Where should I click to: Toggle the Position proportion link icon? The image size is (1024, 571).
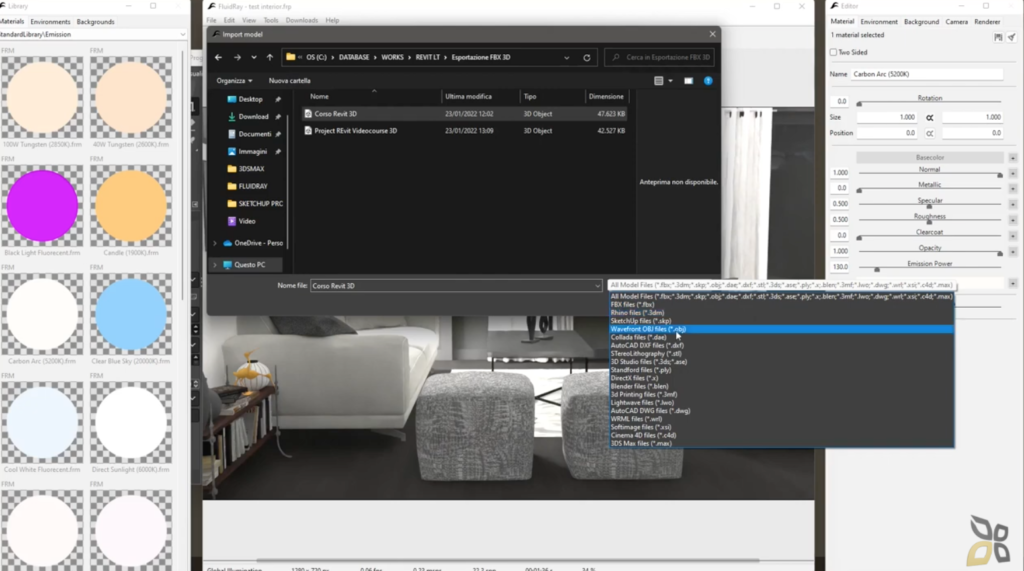pyautogui.click(x=929, y=133)
